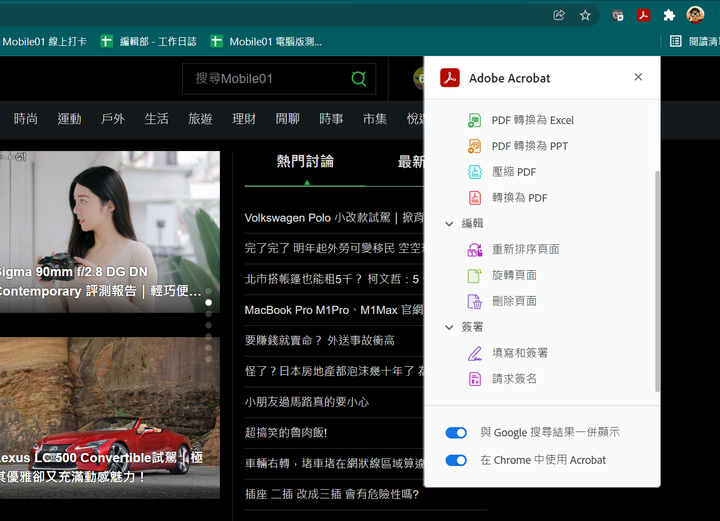The width and height of the screenshot is (720, 521).
Task: Select PDF 轉換為 PPT option
Action: (530, 146)
